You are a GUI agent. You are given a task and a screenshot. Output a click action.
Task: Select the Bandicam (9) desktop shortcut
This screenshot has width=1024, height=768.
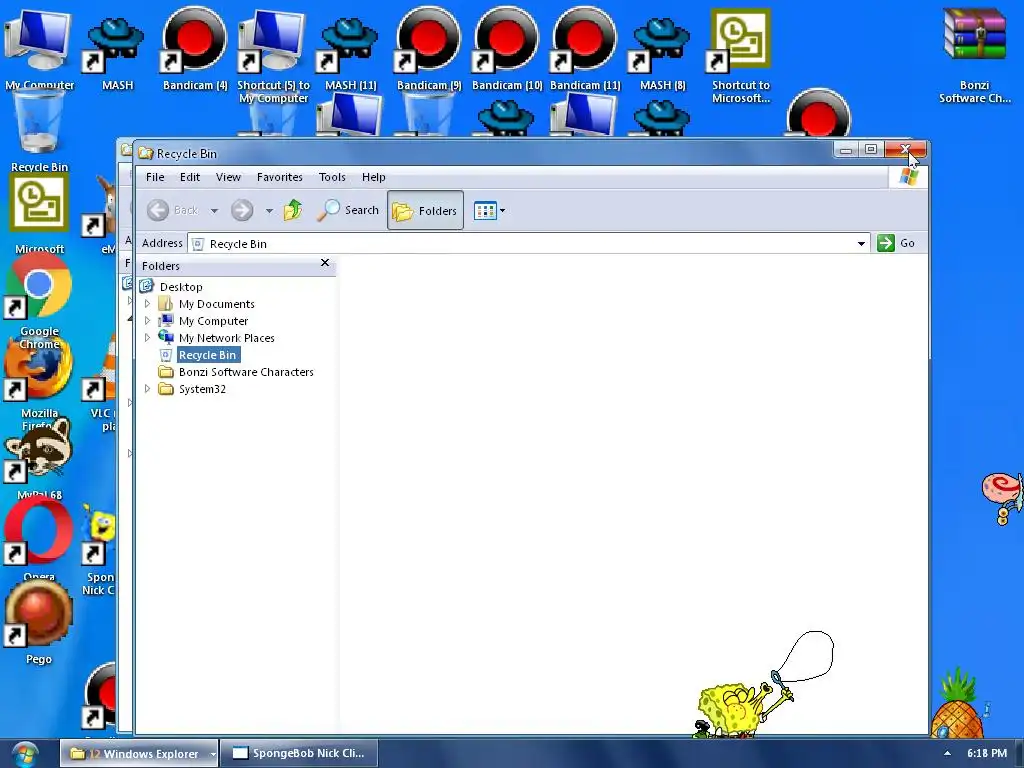pyautogui.click(x=428, y=49)
